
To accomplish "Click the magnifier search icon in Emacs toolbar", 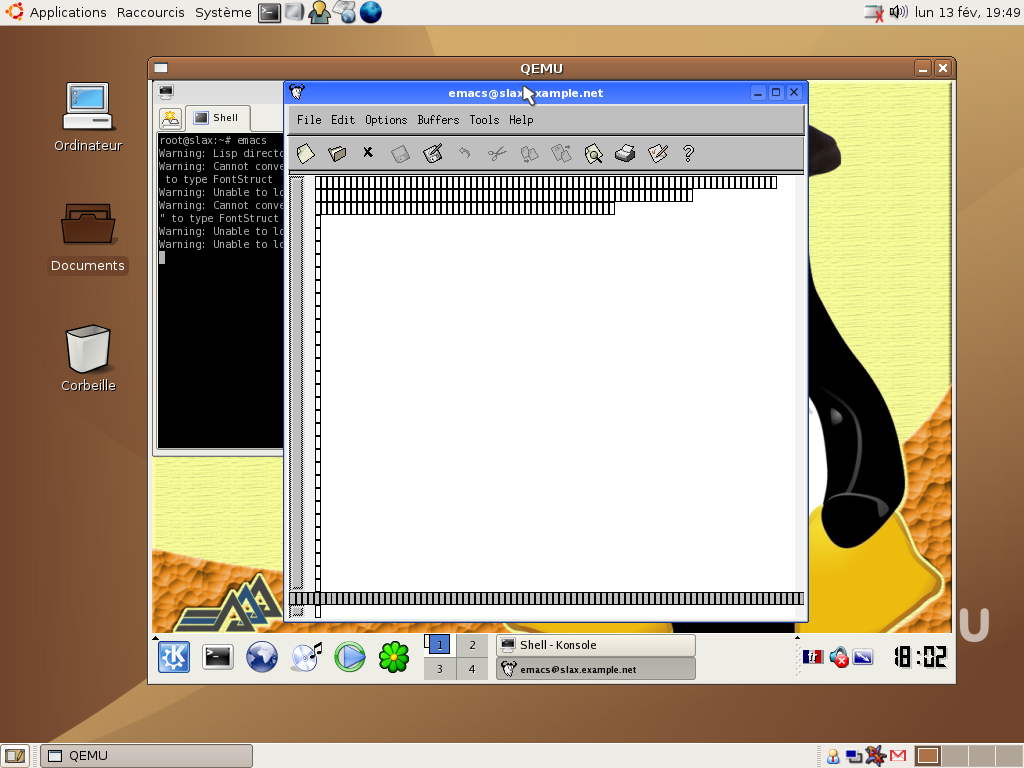I will [593, 153].
